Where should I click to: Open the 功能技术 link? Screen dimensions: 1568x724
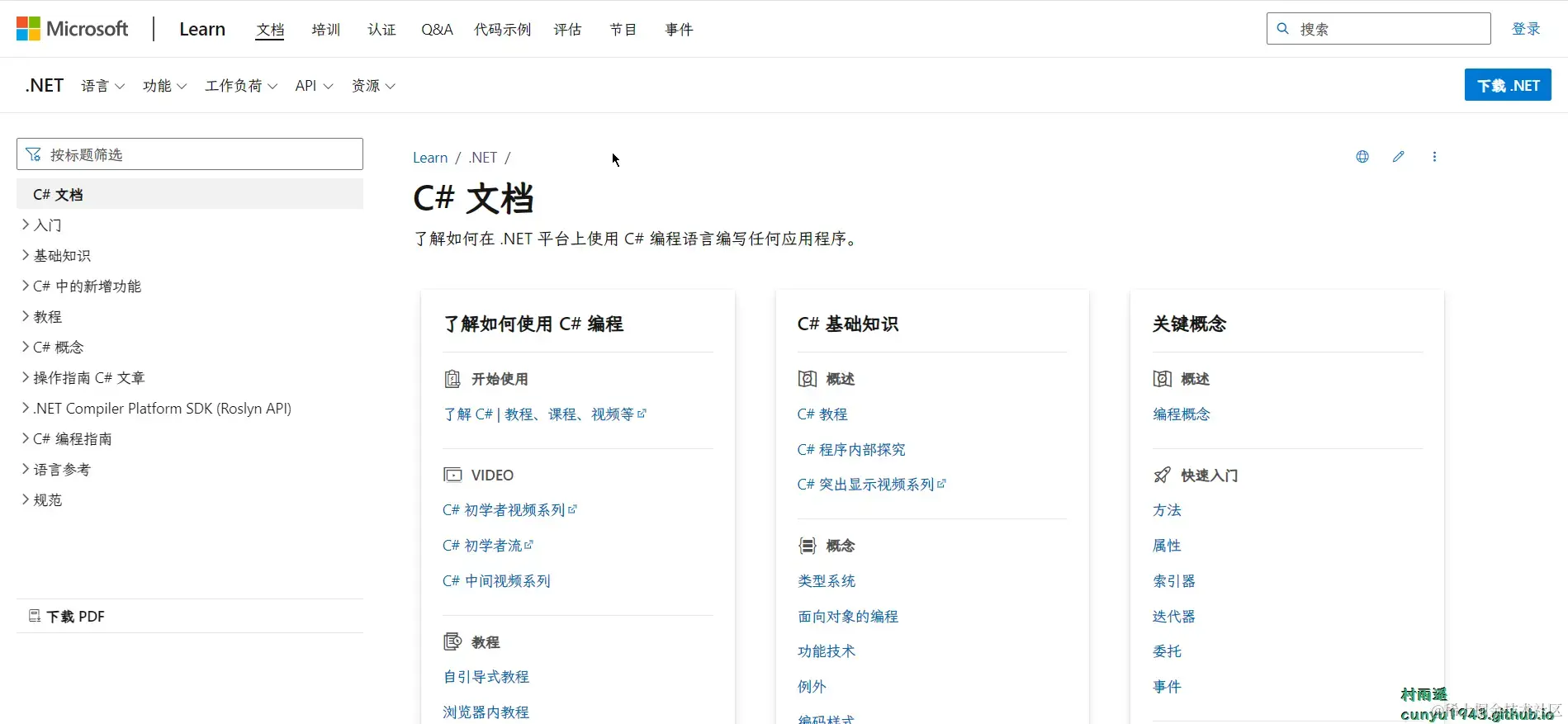(x=827, y=651)
